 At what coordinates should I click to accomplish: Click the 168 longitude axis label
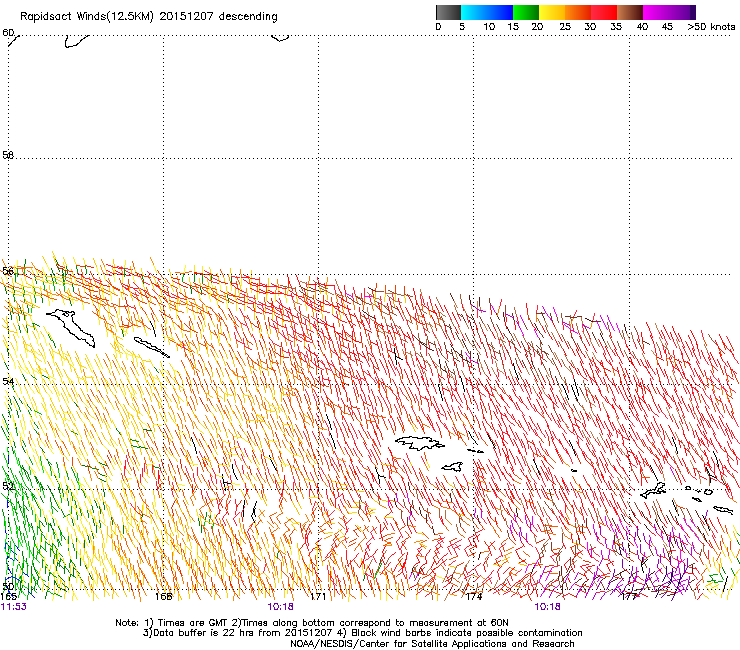[163, 597]
